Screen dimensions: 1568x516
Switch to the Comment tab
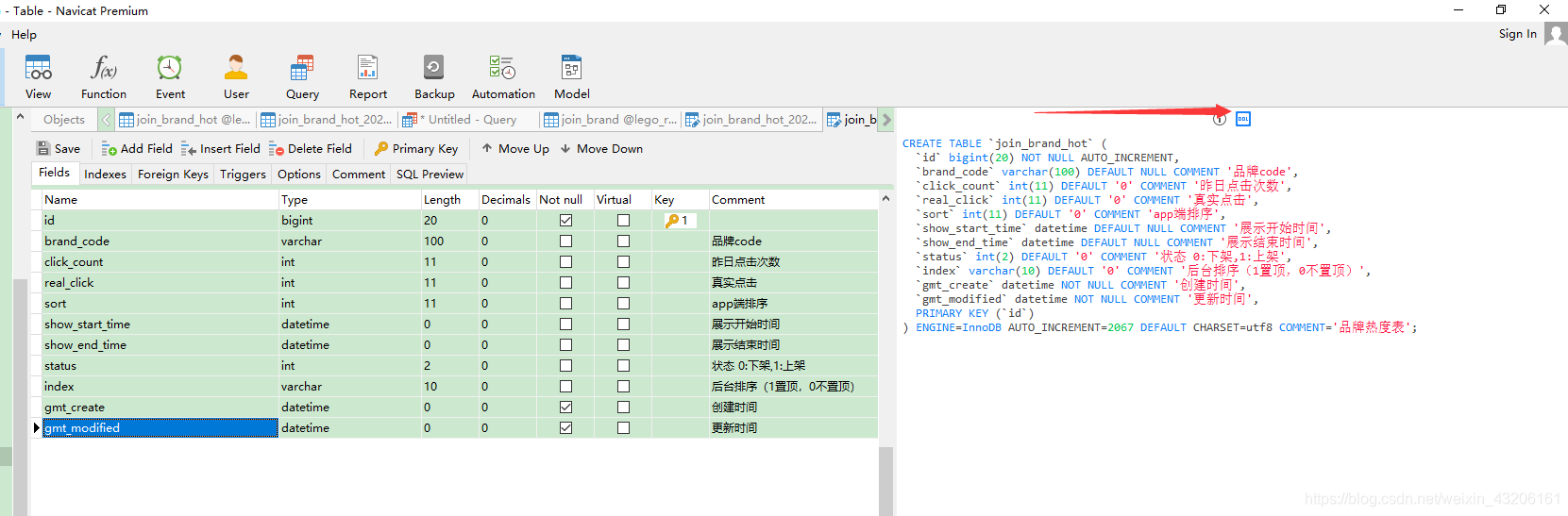pos(359,175)
